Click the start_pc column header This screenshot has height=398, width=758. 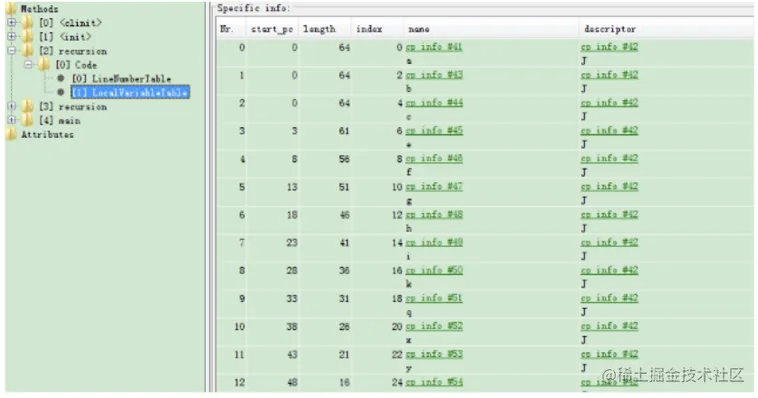[272, 29]
